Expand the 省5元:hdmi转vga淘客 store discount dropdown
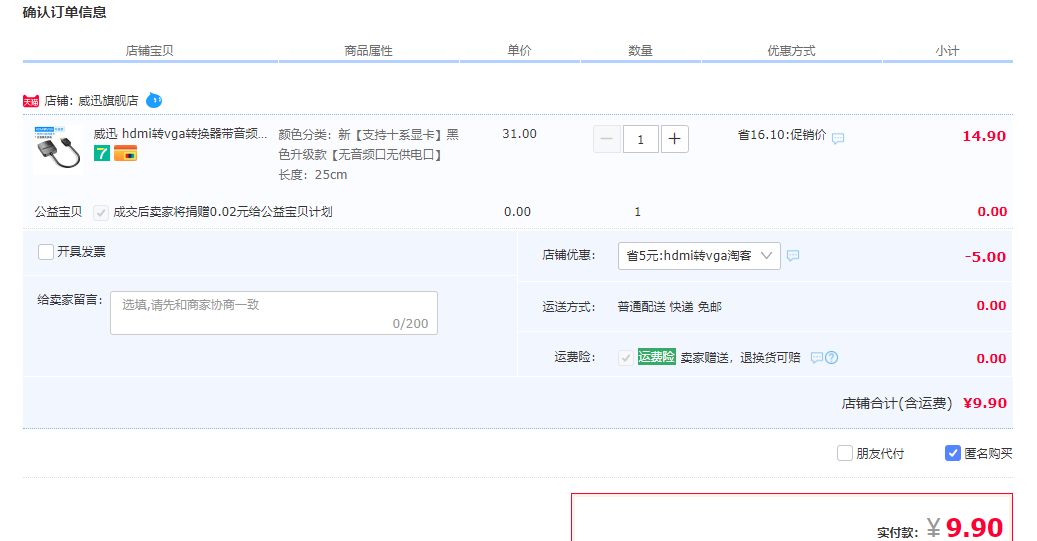Screen dimensions: 1037x541 tap(699, 256)
